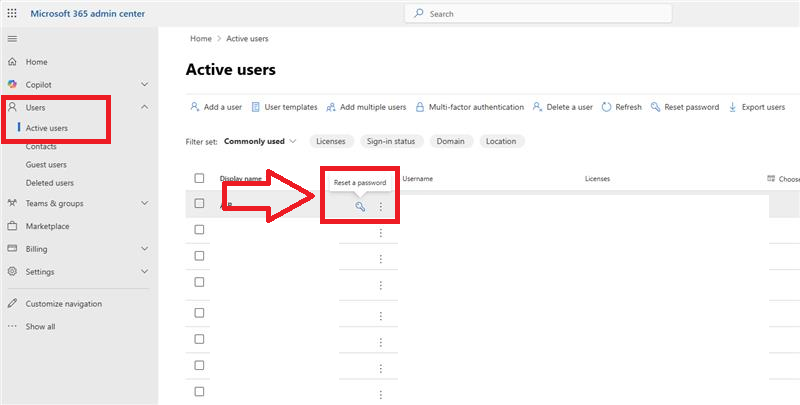This screenshot has height=405, width=800.
Task: Collapse the Users section chevron
Action: click(x=145, y=108)
